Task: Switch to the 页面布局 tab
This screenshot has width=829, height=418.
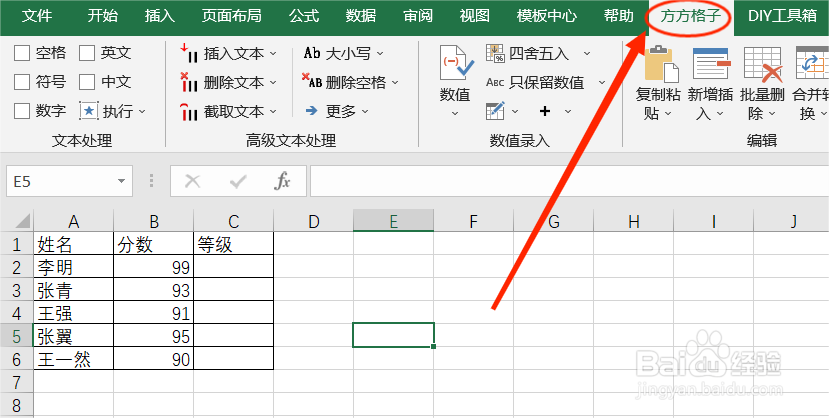Action: (x=232, y=16)
